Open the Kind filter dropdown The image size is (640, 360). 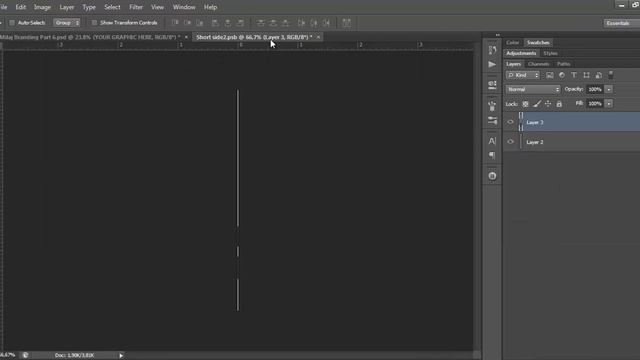523,75
